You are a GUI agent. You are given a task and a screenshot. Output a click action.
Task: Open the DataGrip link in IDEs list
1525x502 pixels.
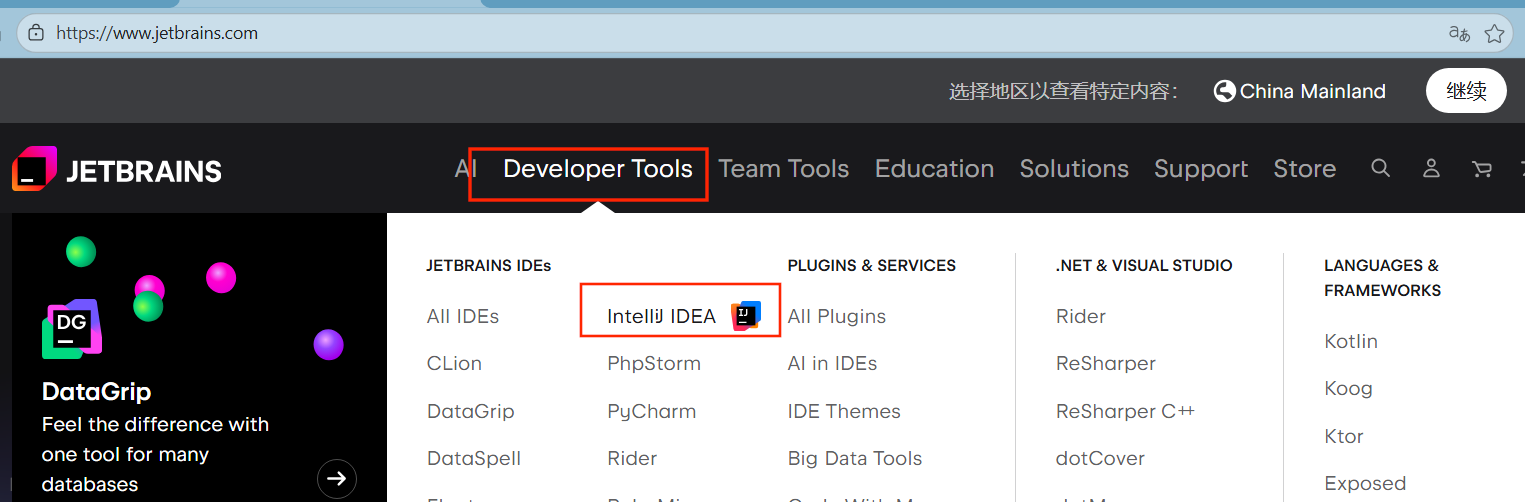pos(470,411)
